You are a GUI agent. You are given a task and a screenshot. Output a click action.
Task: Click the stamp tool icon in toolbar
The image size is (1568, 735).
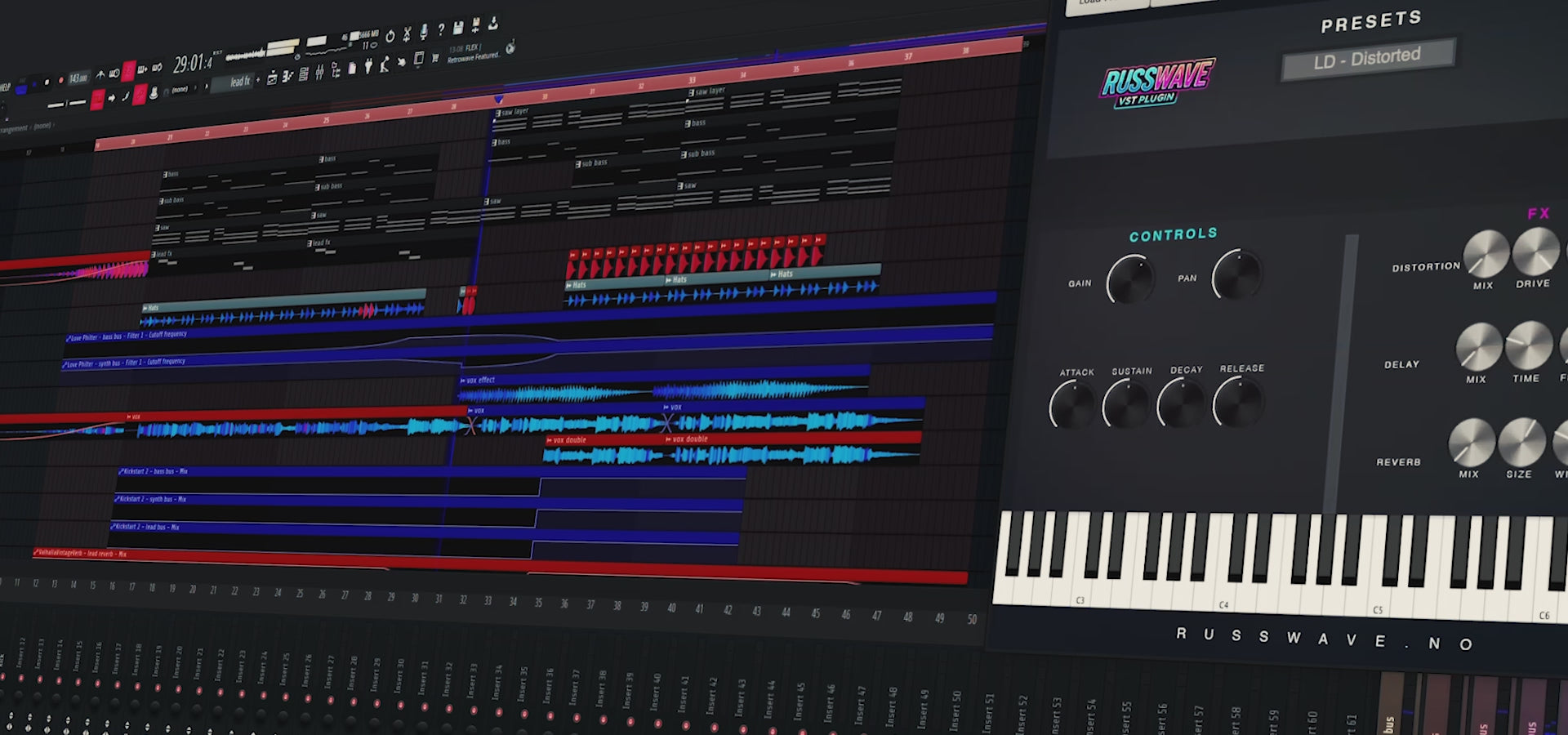tap(154, 92)
